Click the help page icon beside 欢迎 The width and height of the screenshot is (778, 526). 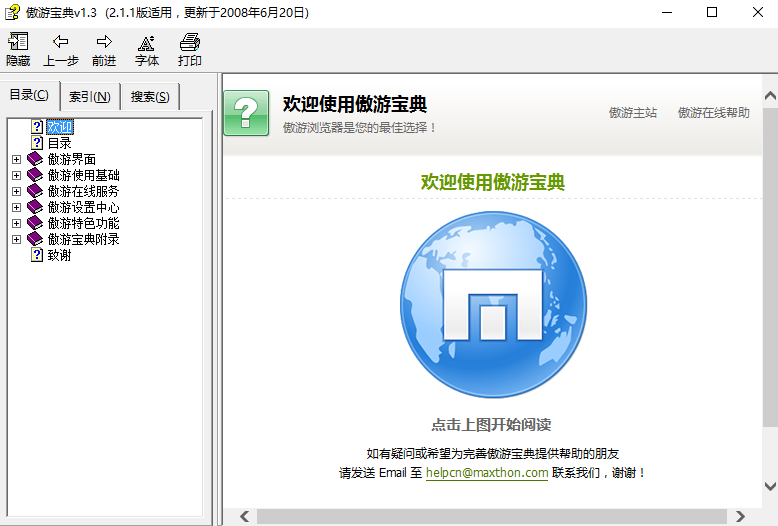(x=37, y=127)
